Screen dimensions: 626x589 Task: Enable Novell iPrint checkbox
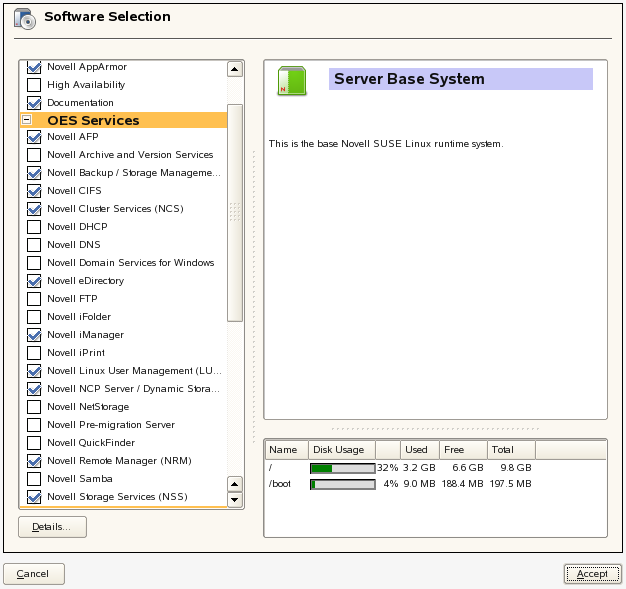point(34,353)
